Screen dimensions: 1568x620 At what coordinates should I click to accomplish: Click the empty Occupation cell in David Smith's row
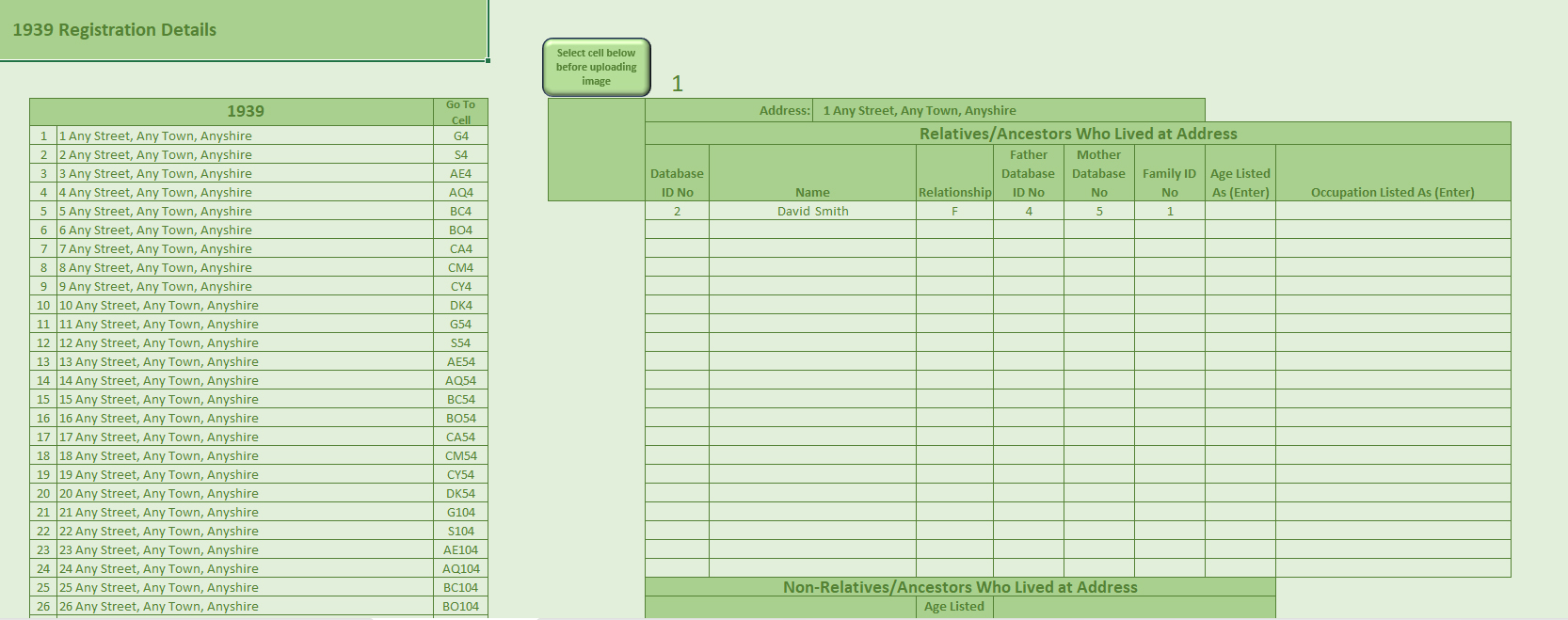1392,212
